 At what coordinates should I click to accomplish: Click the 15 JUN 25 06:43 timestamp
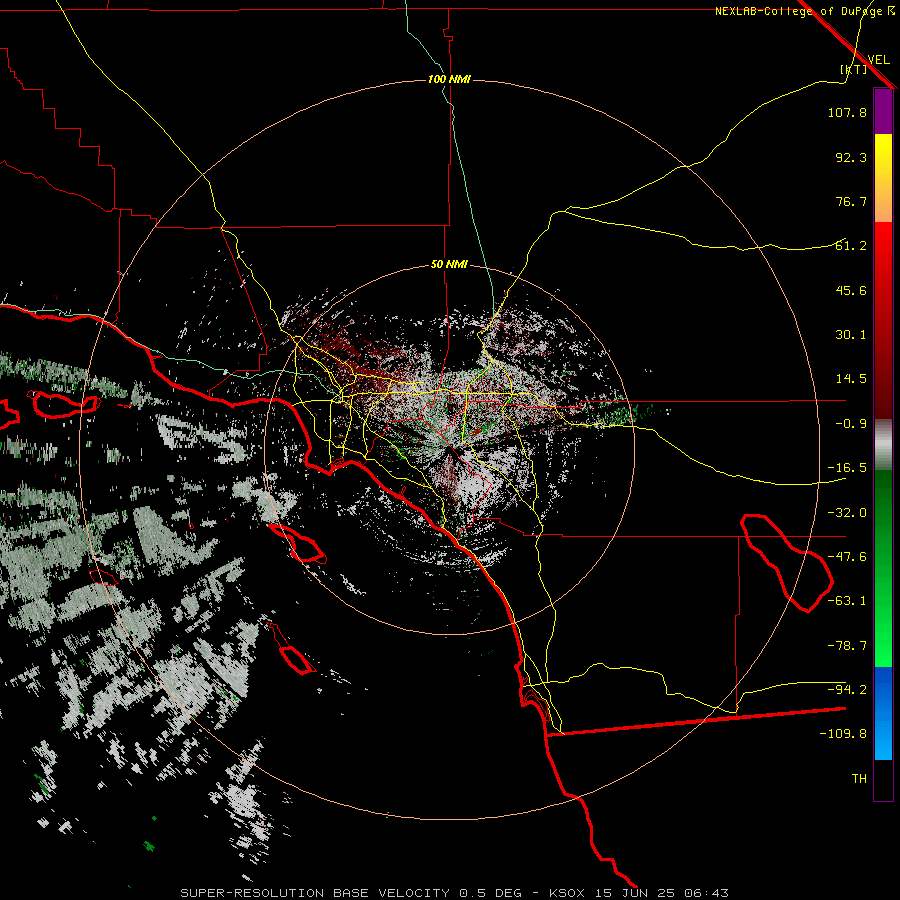[660, 893]
